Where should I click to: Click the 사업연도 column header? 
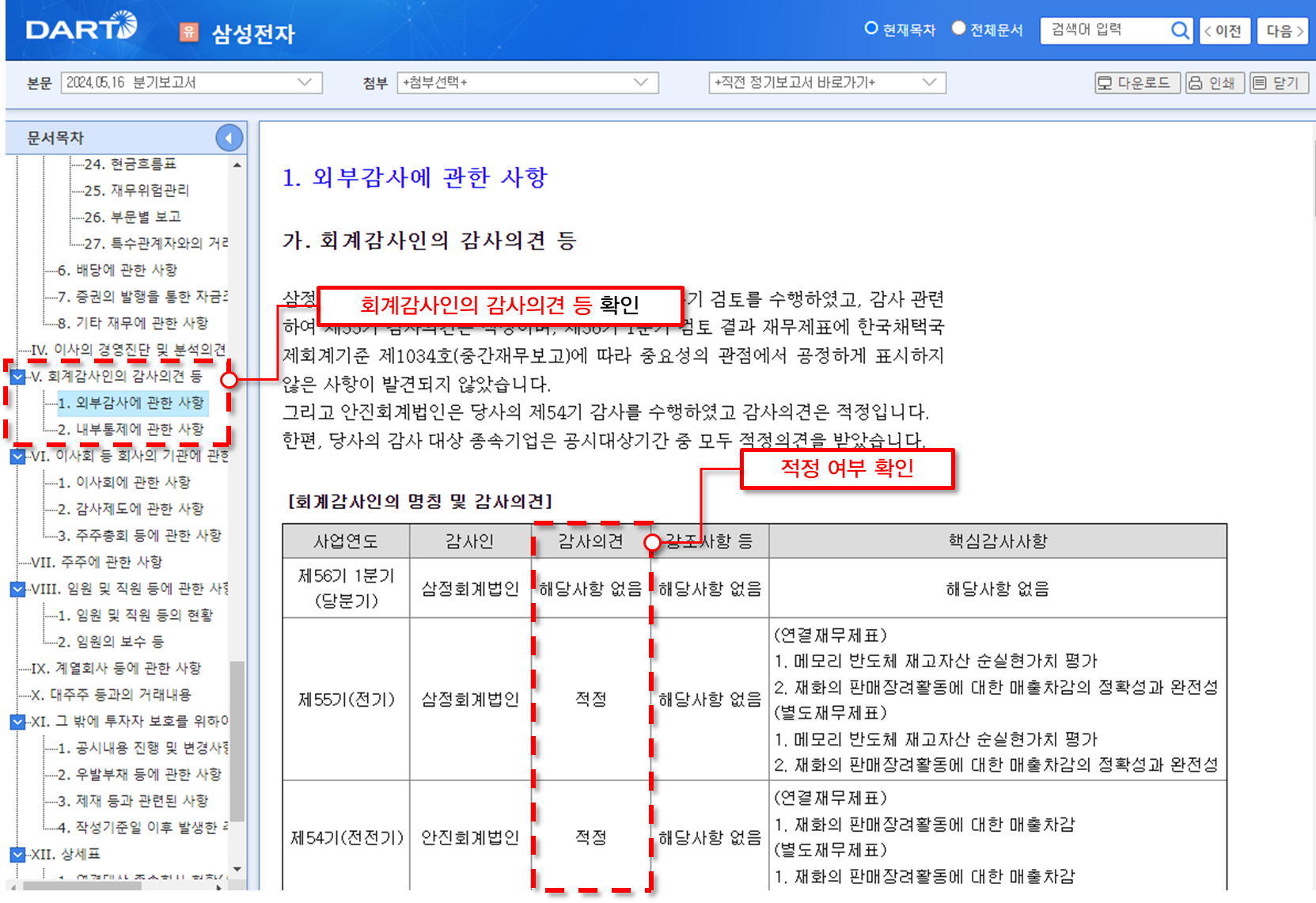346,541
